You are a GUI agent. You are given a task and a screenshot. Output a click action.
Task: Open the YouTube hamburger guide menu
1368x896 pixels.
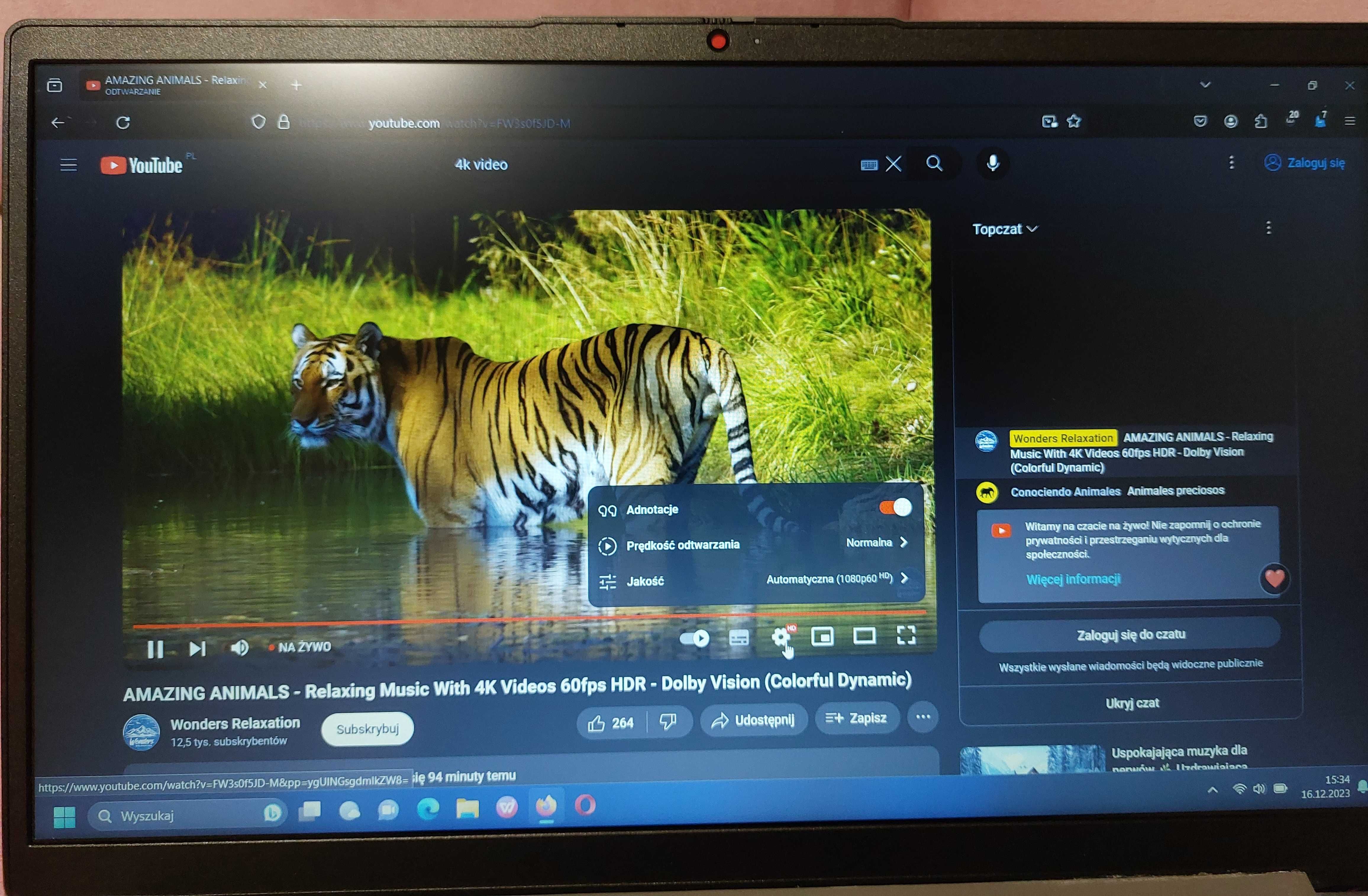(68, 166)
